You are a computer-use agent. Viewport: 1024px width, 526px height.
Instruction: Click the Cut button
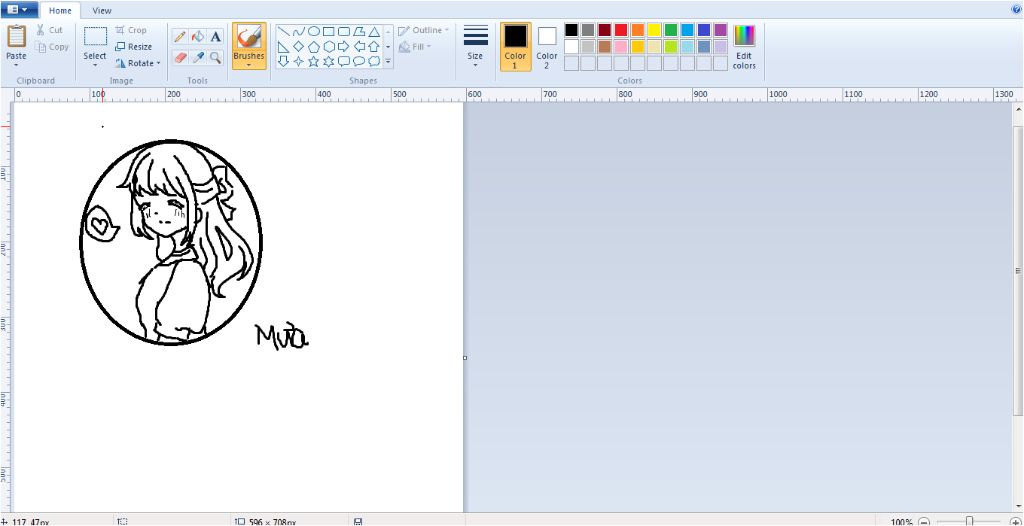pyautogui.click(x=50, y=30)
